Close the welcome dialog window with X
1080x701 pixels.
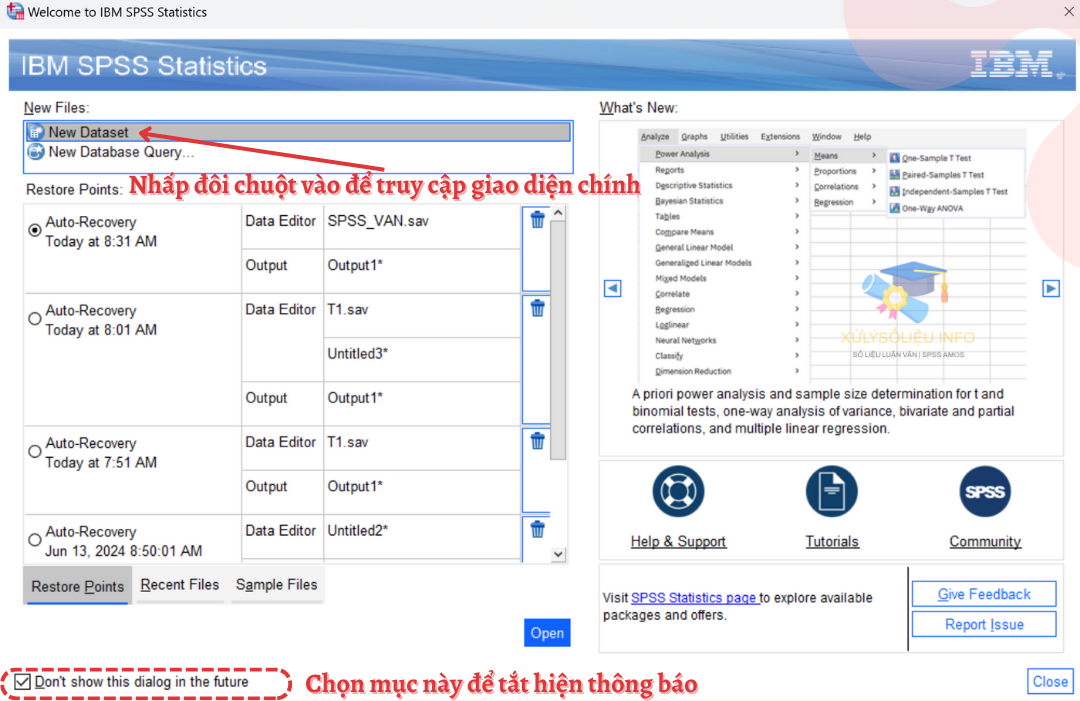1068,11
